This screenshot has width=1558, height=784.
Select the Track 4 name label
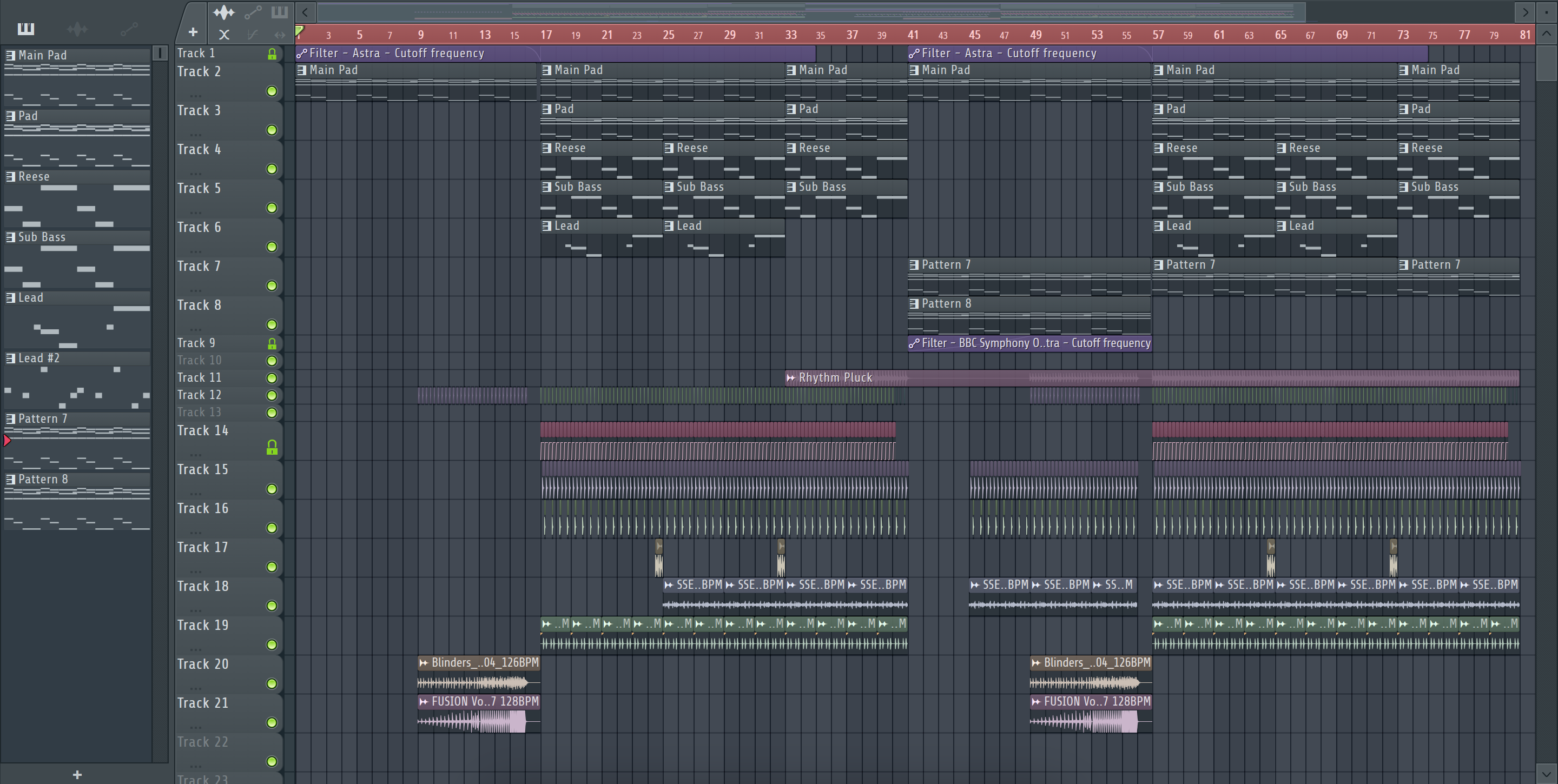[199, 149]
